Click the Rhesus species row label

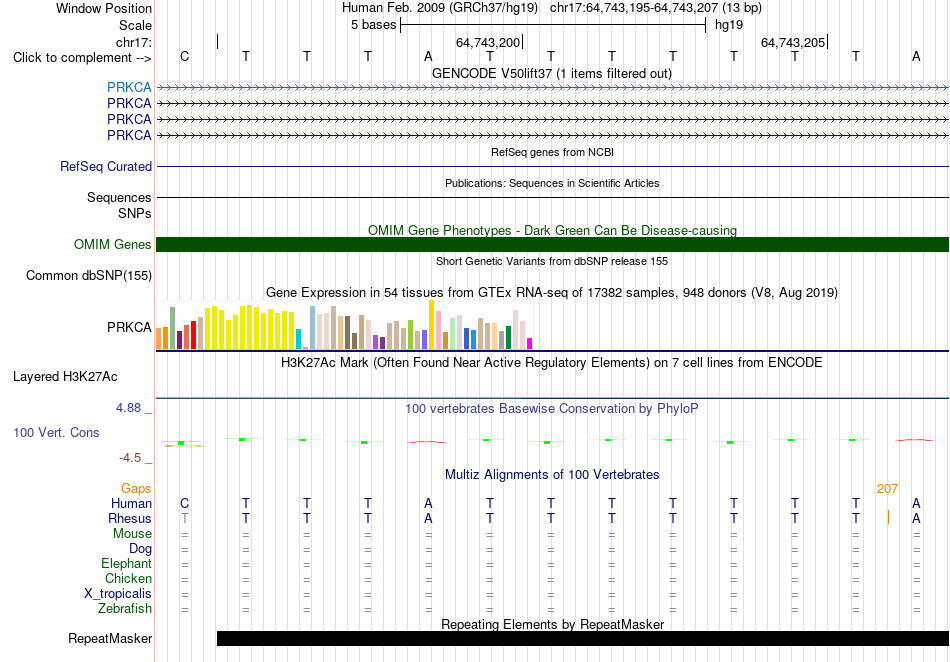[130, 518]
